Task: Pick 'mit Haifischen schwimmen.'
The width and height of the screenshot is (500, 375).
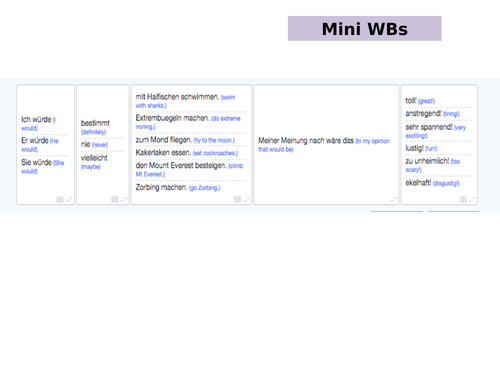Action: (x=177, y=97)
